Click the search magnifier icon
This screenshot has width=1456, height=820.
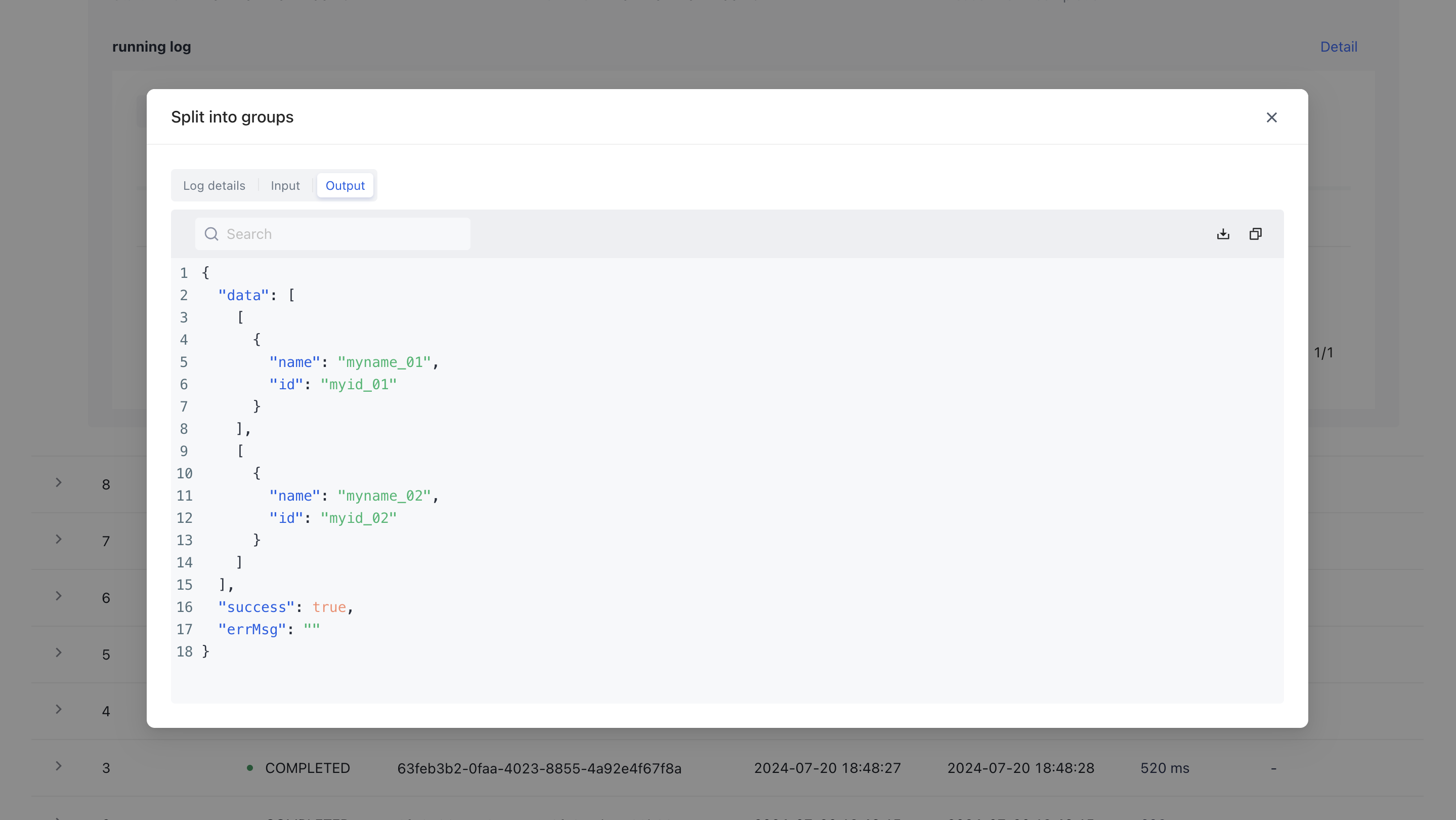[x=211, y=234]
